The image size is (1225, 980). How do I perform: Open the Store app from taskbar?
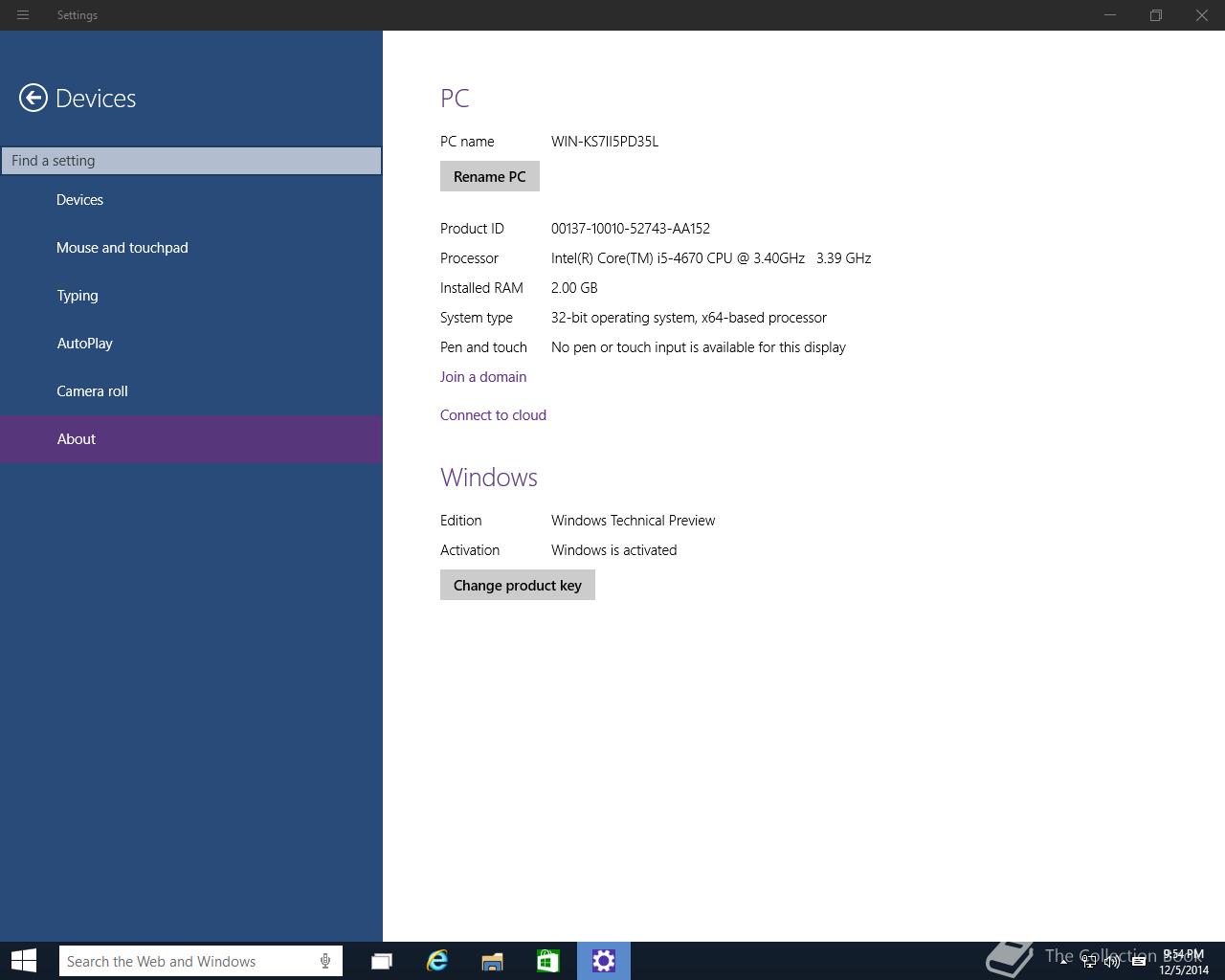click(x=547, y=961)
